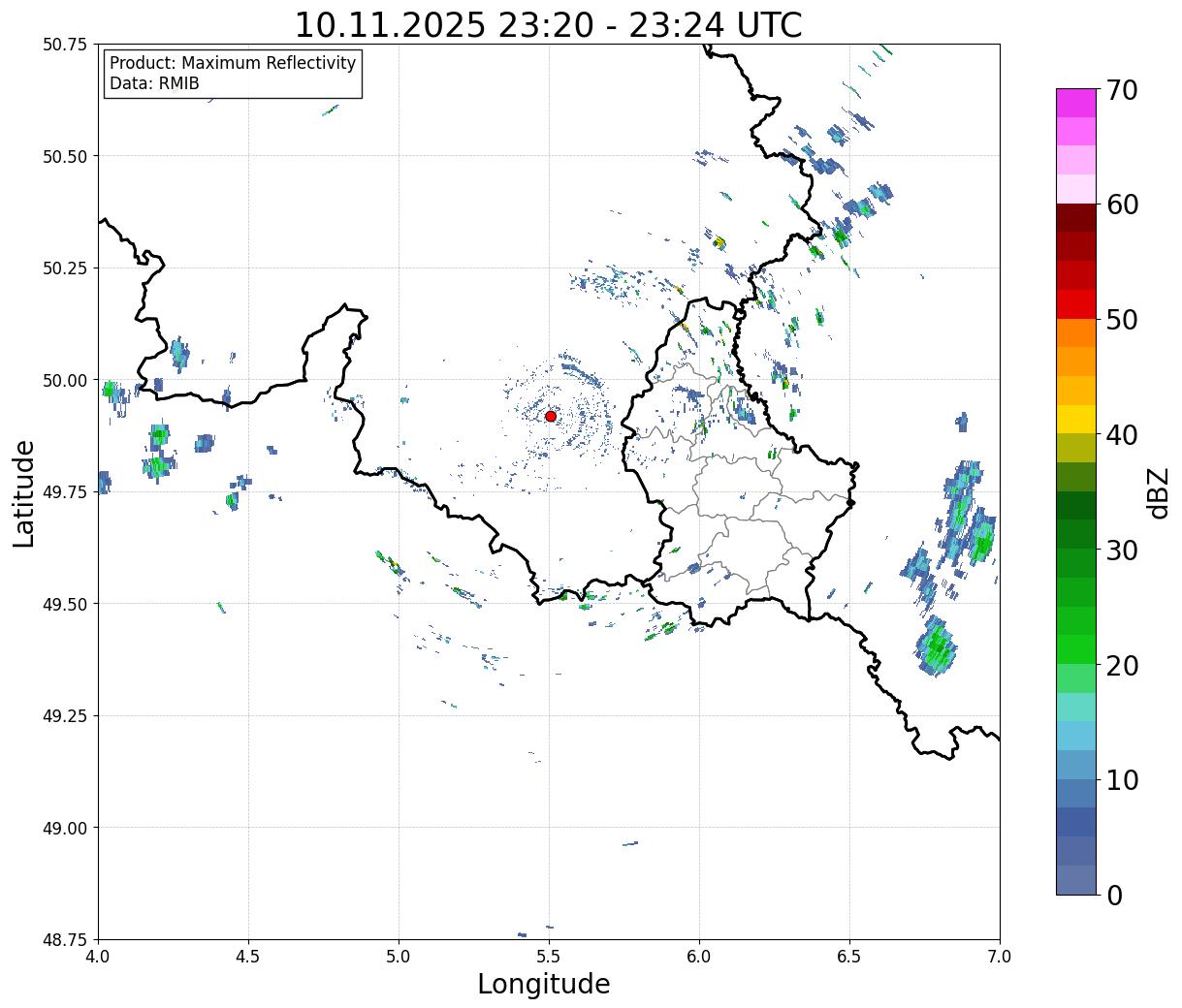Viewport: 1182px width, 1008px height.
Task: Click the colorbar tick label 40
Action: [x=1122, y=435]
